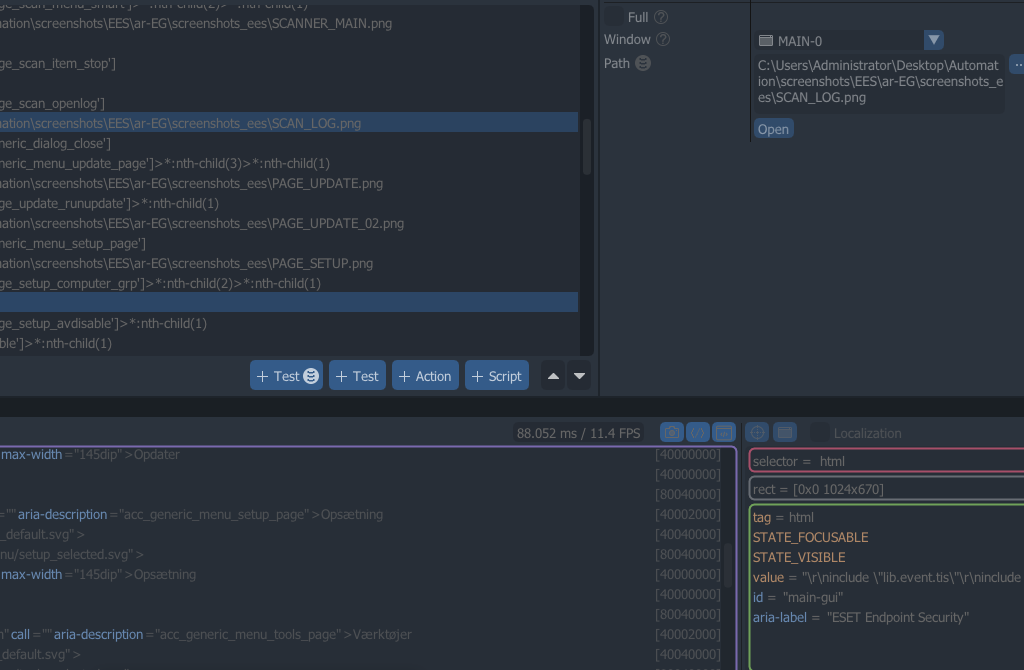
Task: Add a new Action step
Action: [425, 376]
